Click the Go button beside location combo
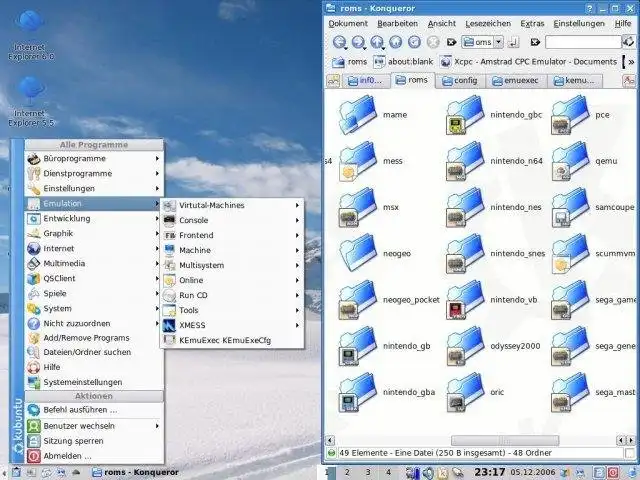640x480 pixels. pyautogui.click(x=513, y=42)
